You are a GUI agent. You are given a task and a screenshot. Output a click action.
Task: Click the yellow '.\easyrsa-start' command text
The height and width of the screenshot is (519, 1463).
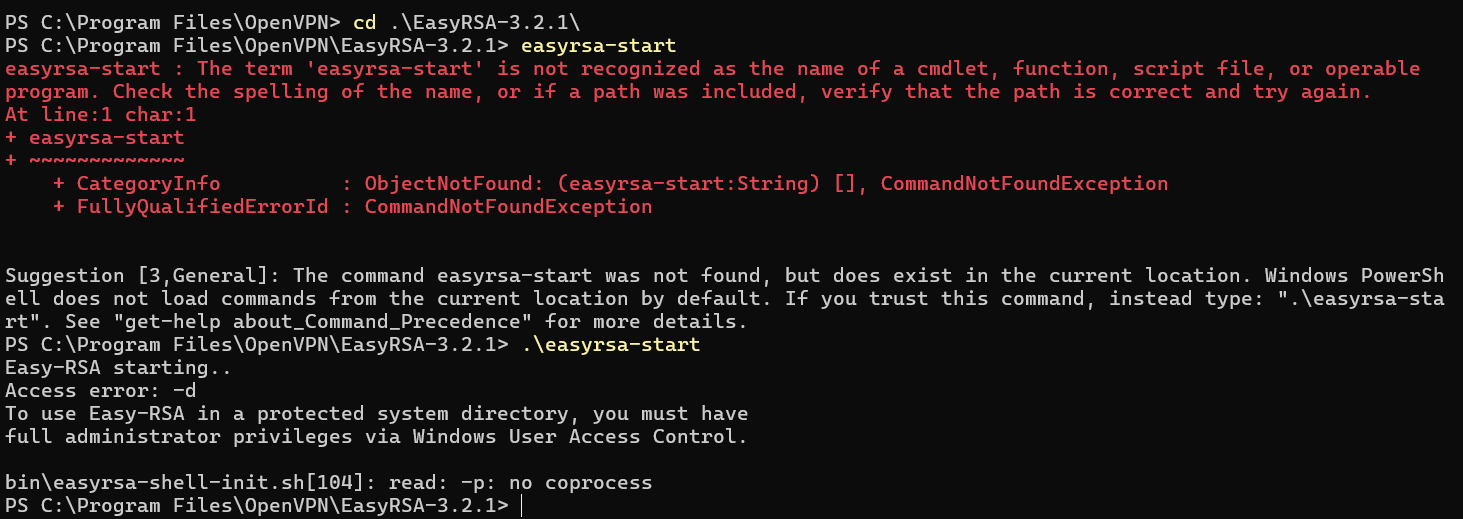click(611, 345)
